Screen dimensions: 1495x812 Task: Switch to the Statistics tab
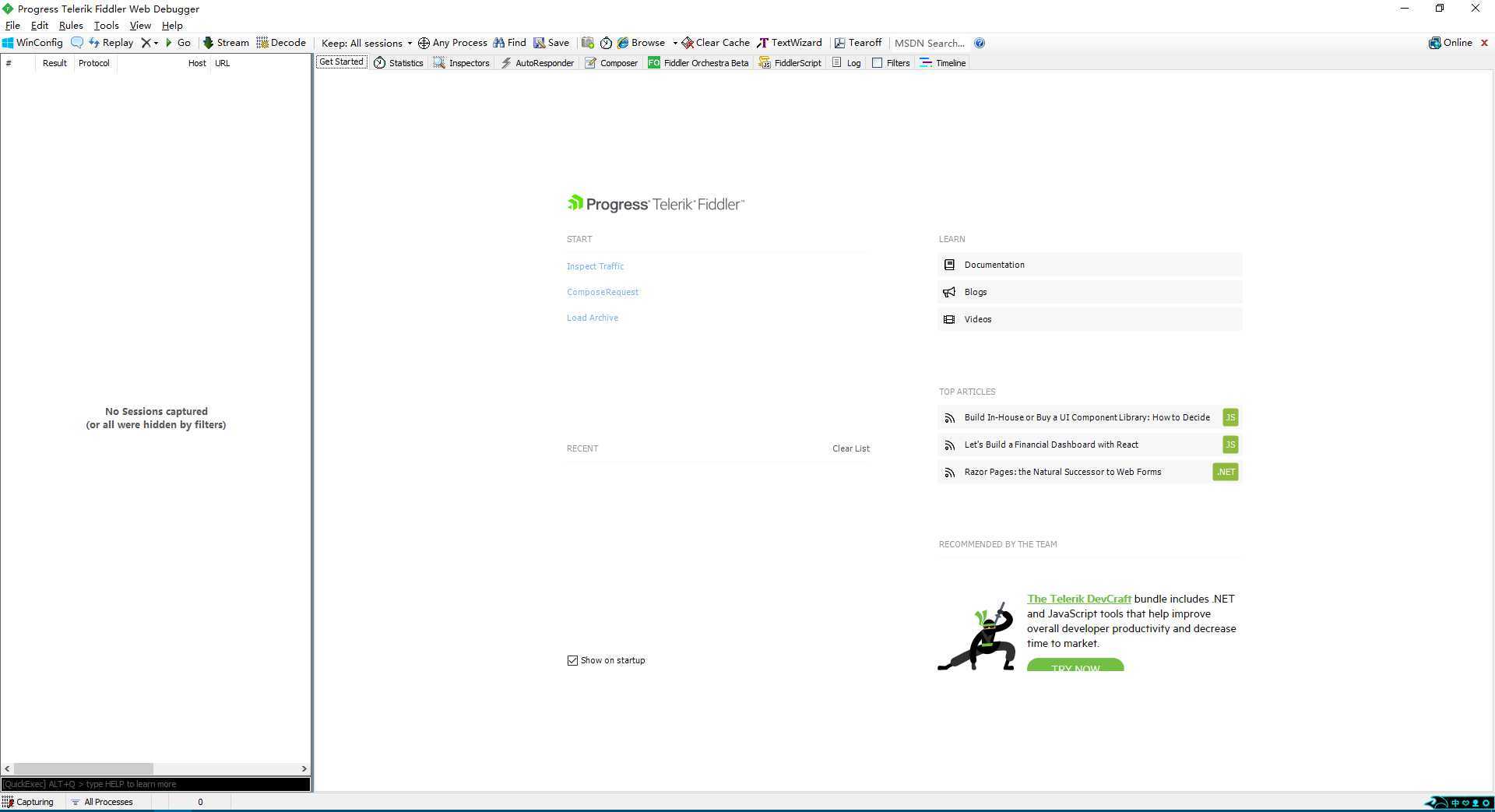399,63
